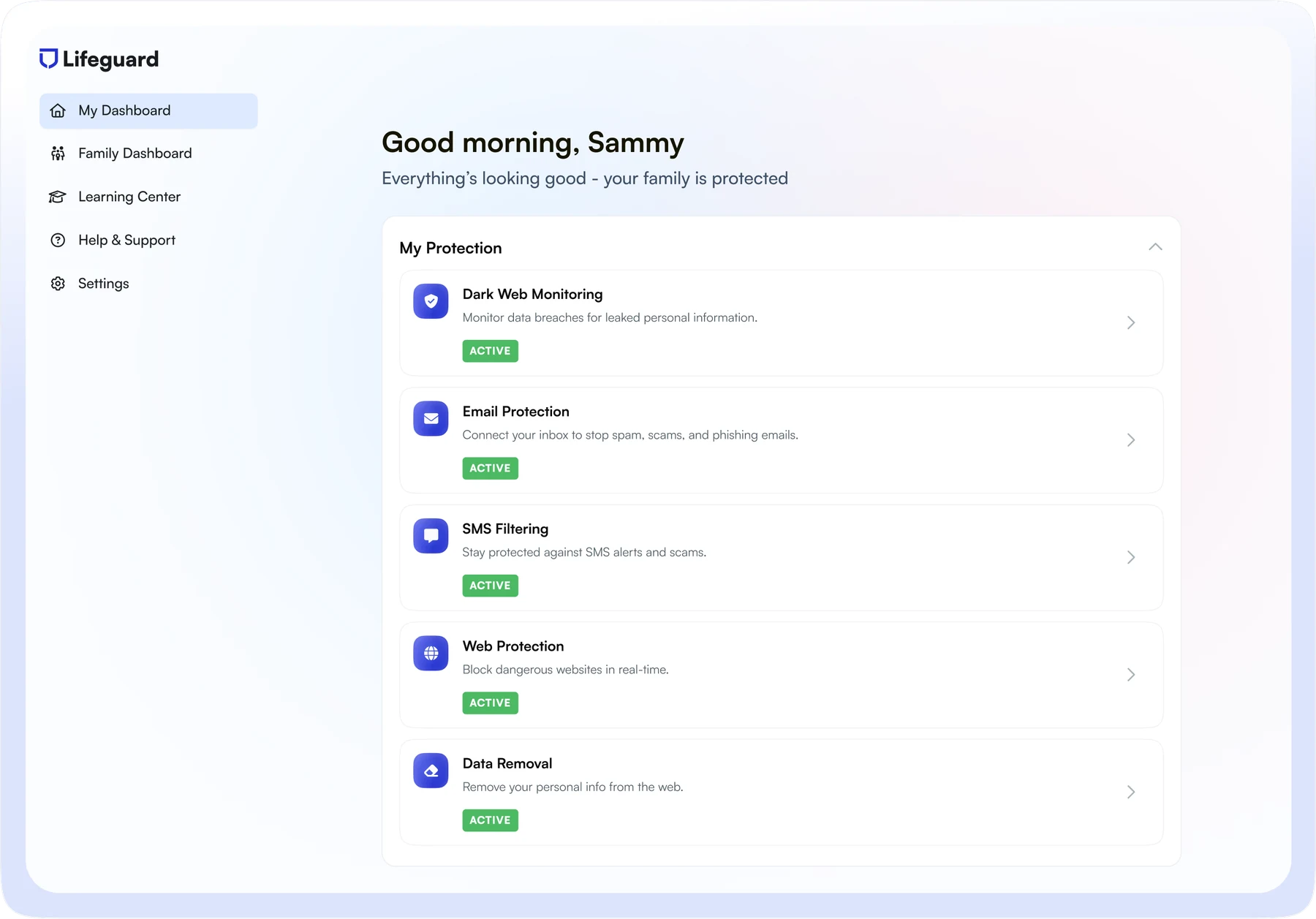Screen dimensions: 1316x919
Task: Click the Email Protection envelope icon
Action: point(431,418)
